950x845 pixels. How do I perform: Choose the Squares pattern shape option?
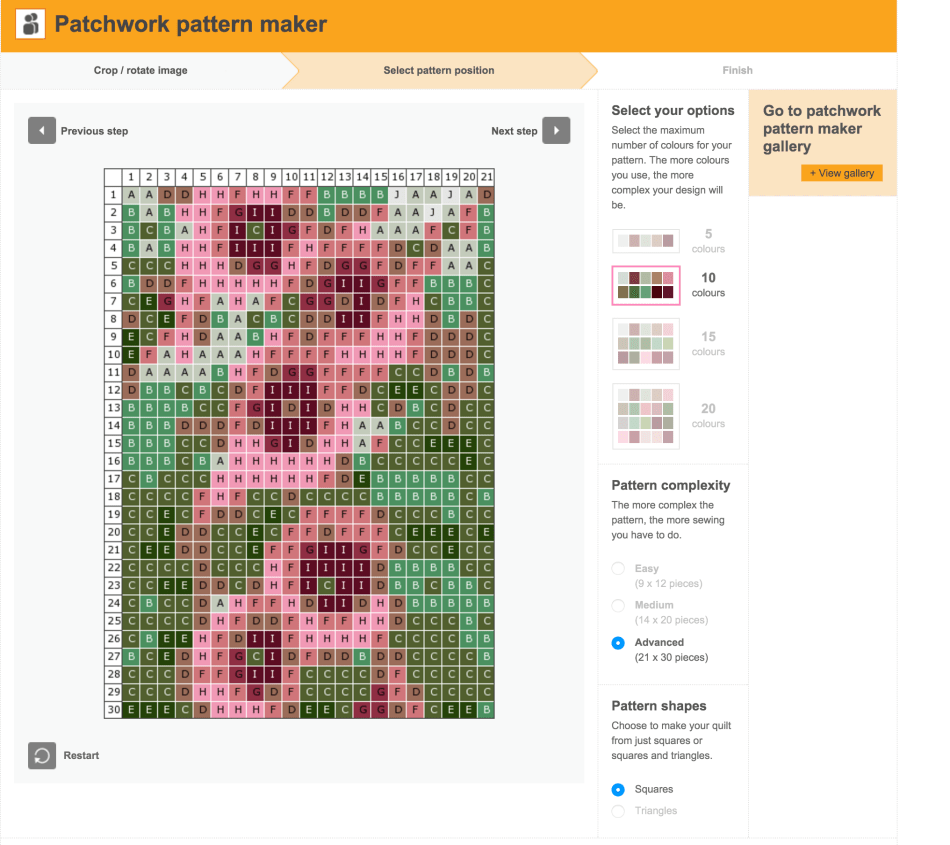point(618,790)
